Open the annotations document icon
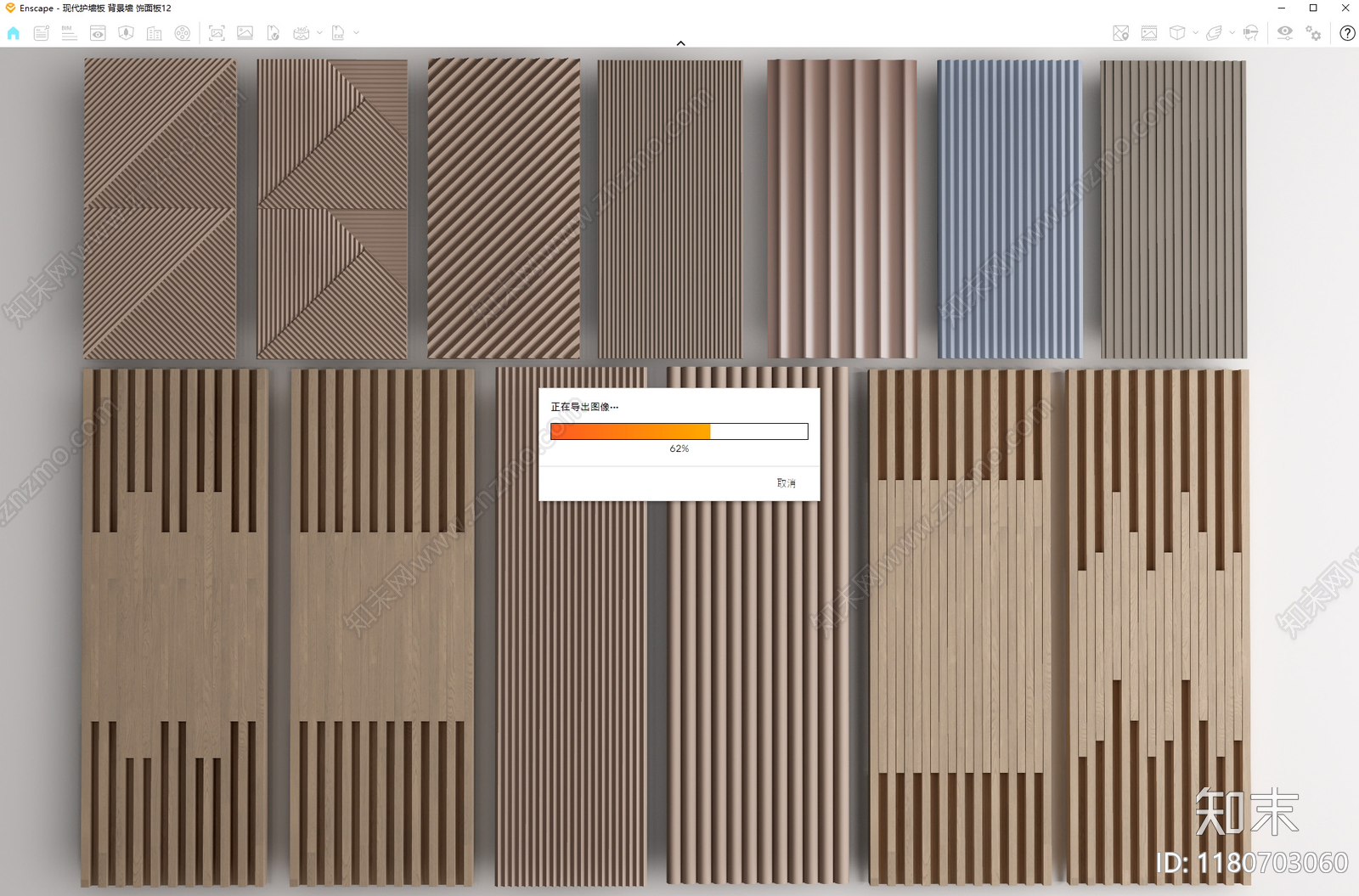The image size is (1359, 896). [41, 33]
